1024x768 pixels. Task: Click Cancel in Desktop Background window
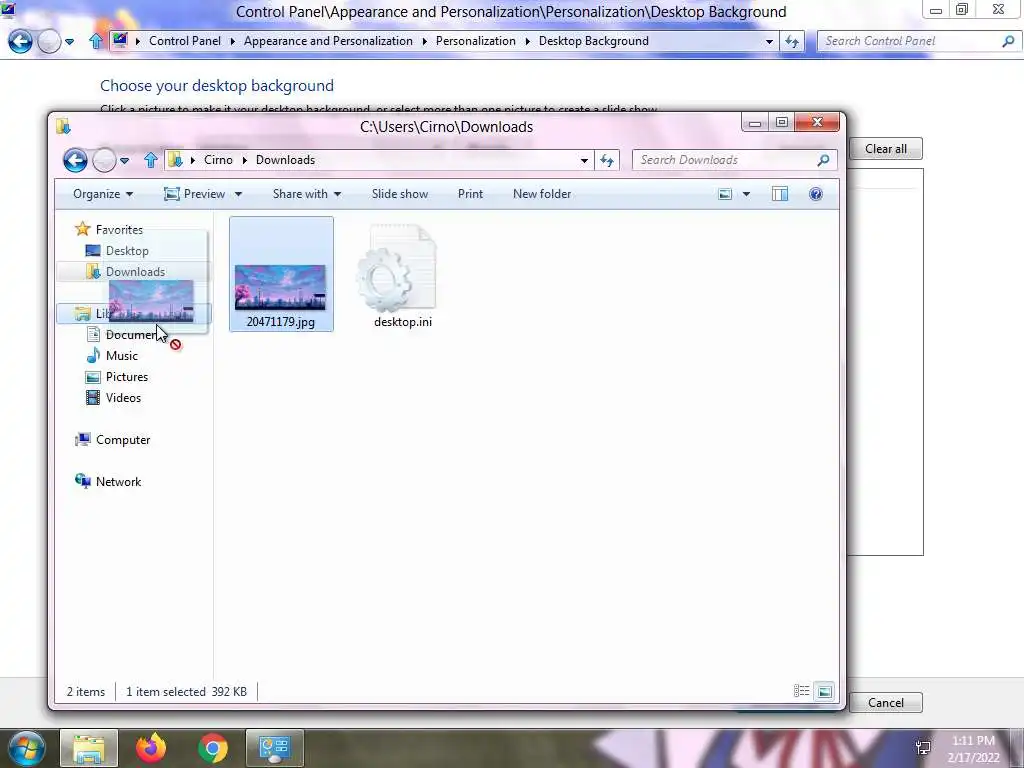click(x=886, y=703)
